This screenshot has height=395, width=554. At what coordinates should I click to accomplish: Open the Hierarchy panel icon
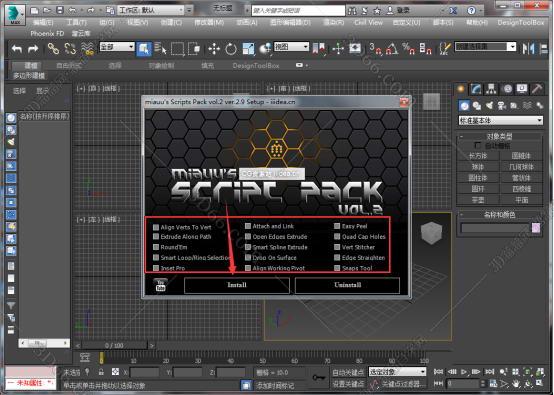pyautogui.click(x=491, y=89)
